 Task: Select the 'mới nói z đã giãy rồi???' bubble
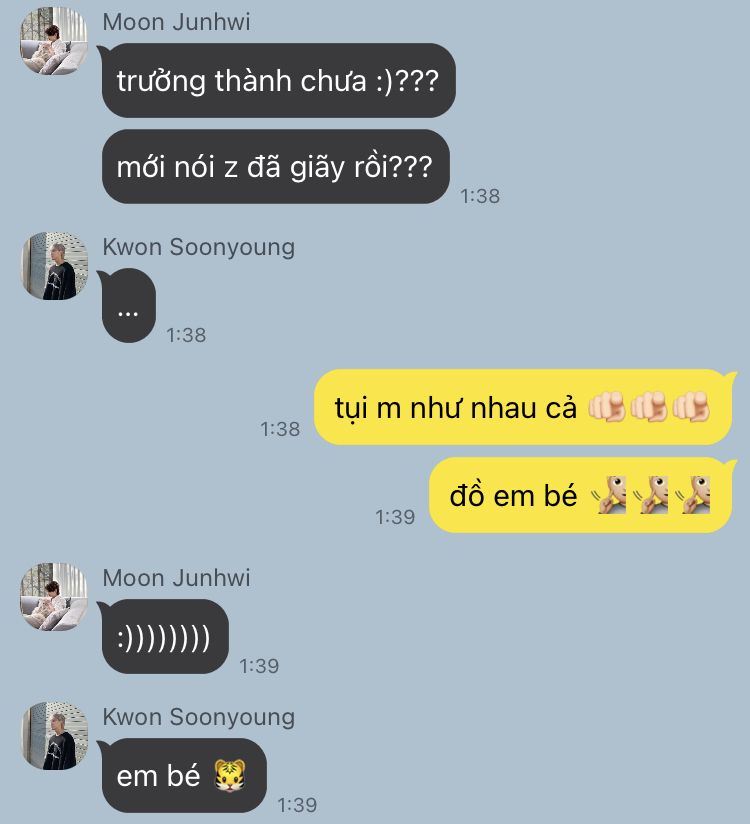(x=275, y=167)
